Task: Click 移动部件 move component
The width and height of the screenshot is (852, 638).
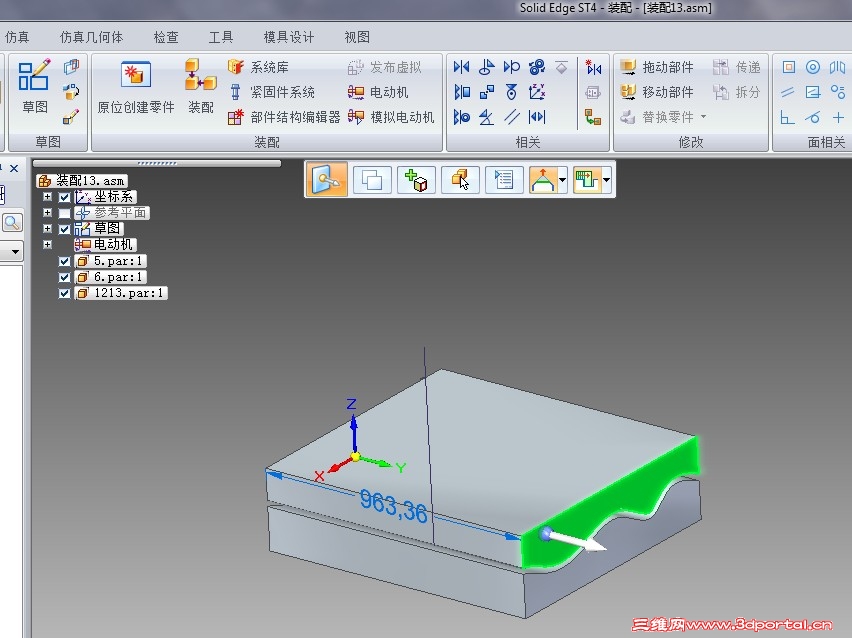Action: 657,92
